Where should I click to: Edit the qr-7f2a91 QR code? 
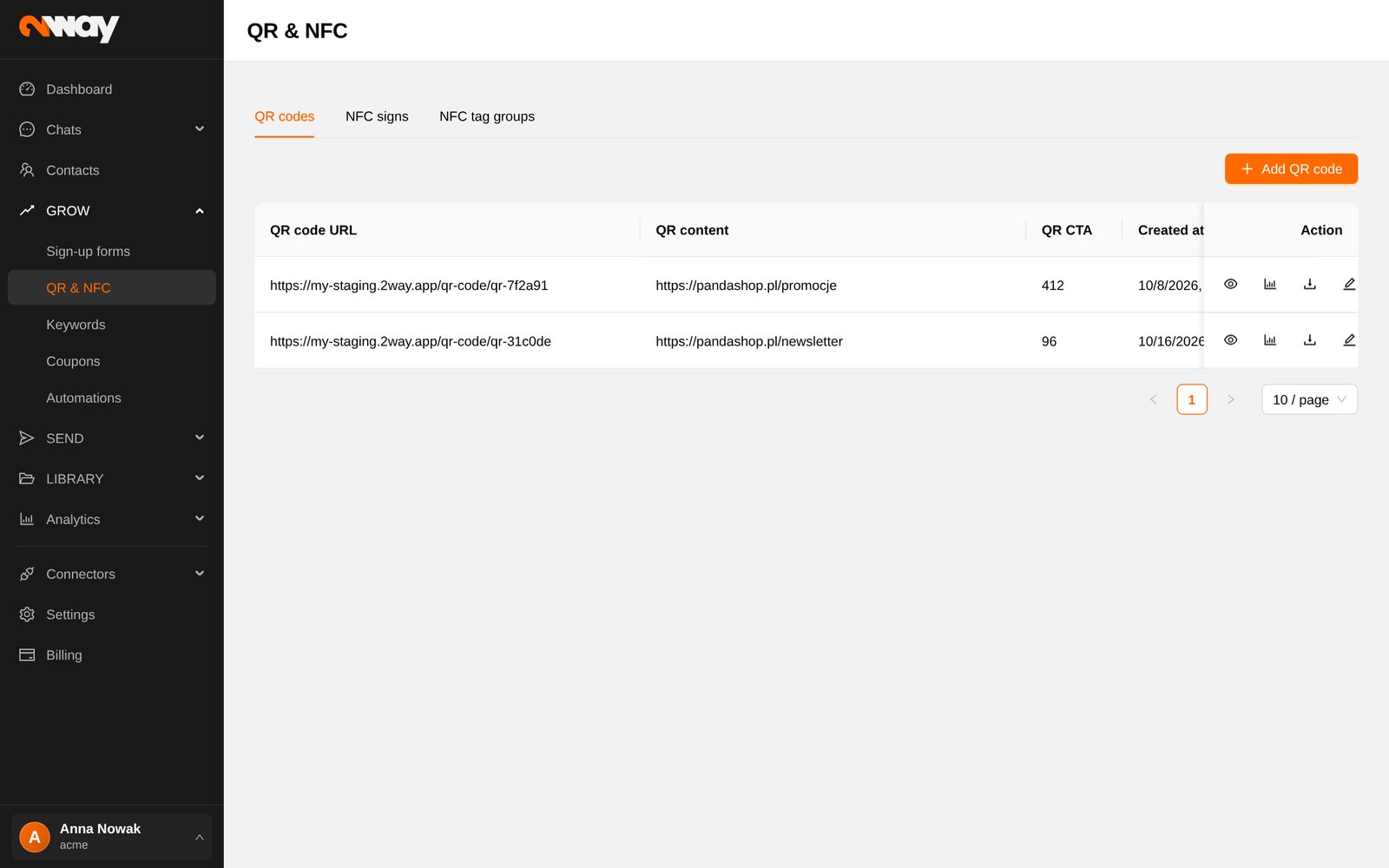point(1349,285)
